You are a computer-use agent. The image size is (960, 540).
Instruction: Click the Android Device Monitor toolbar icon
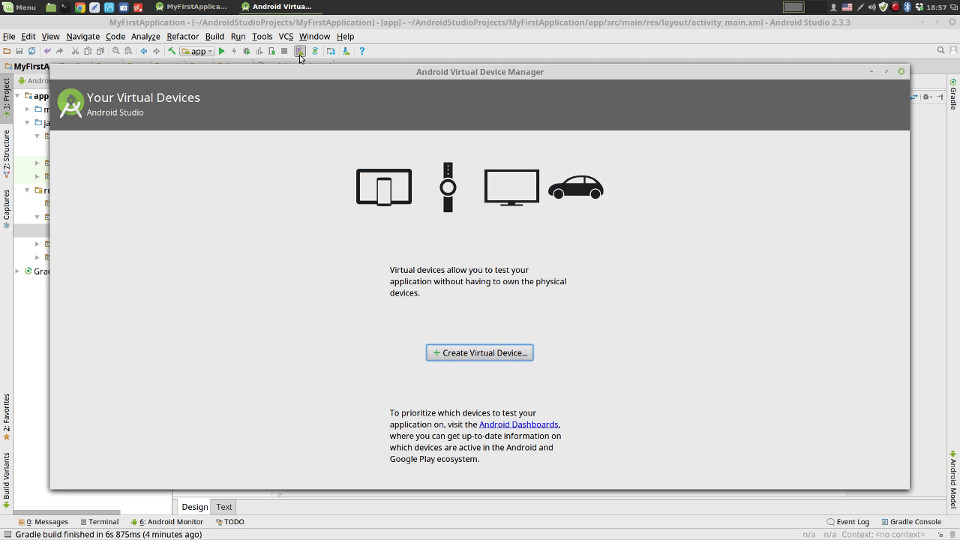[x=346, y=51]
